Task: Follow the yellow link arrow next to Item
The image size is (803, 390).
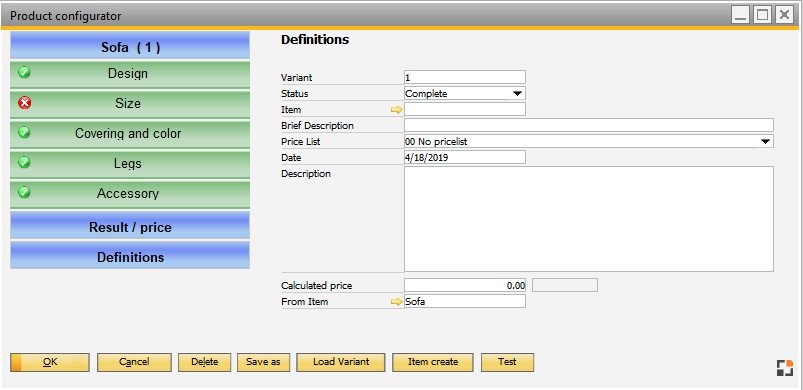Action: (397, 110)
